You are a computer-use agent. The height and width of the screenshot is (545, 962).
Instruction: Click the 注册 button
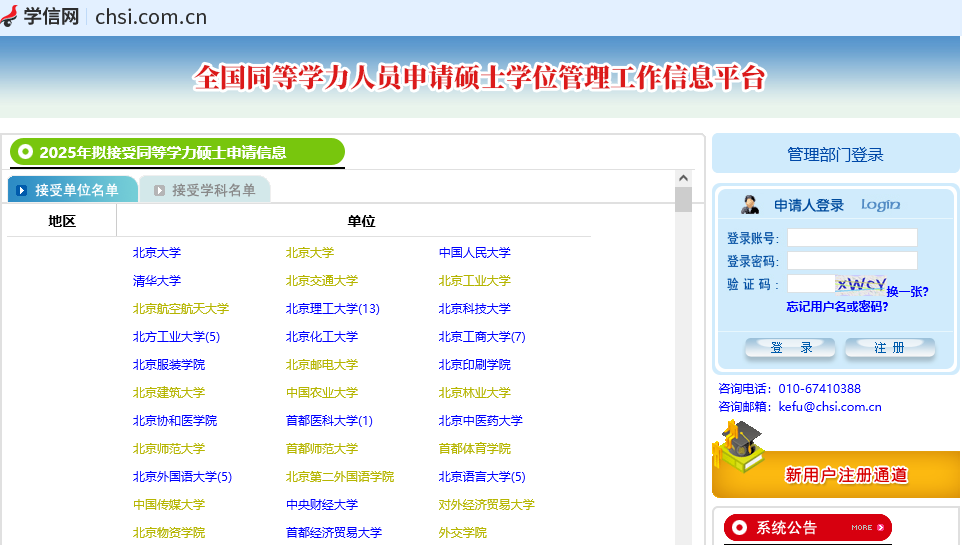(890, 348)
